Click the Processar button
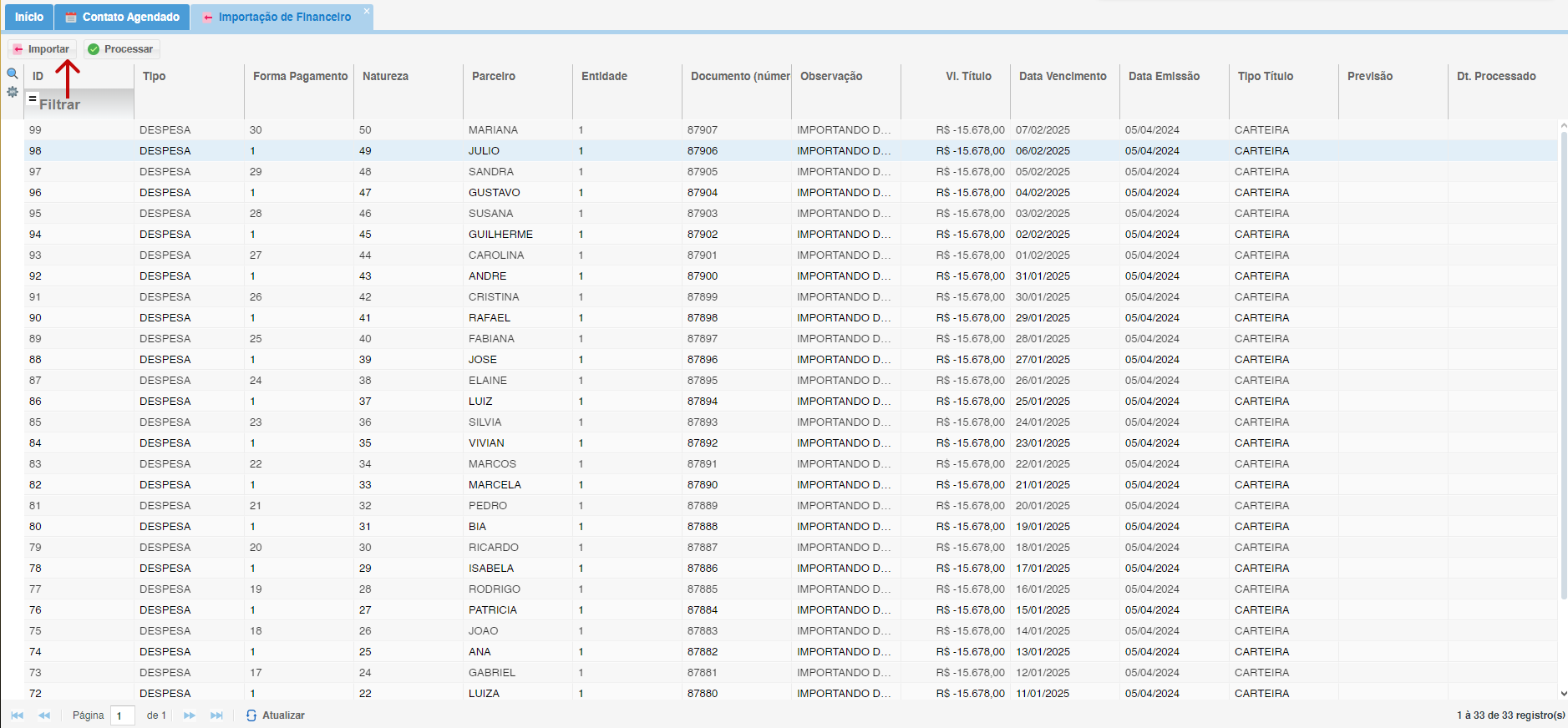 pyautogui.click(x=121, y=49)
